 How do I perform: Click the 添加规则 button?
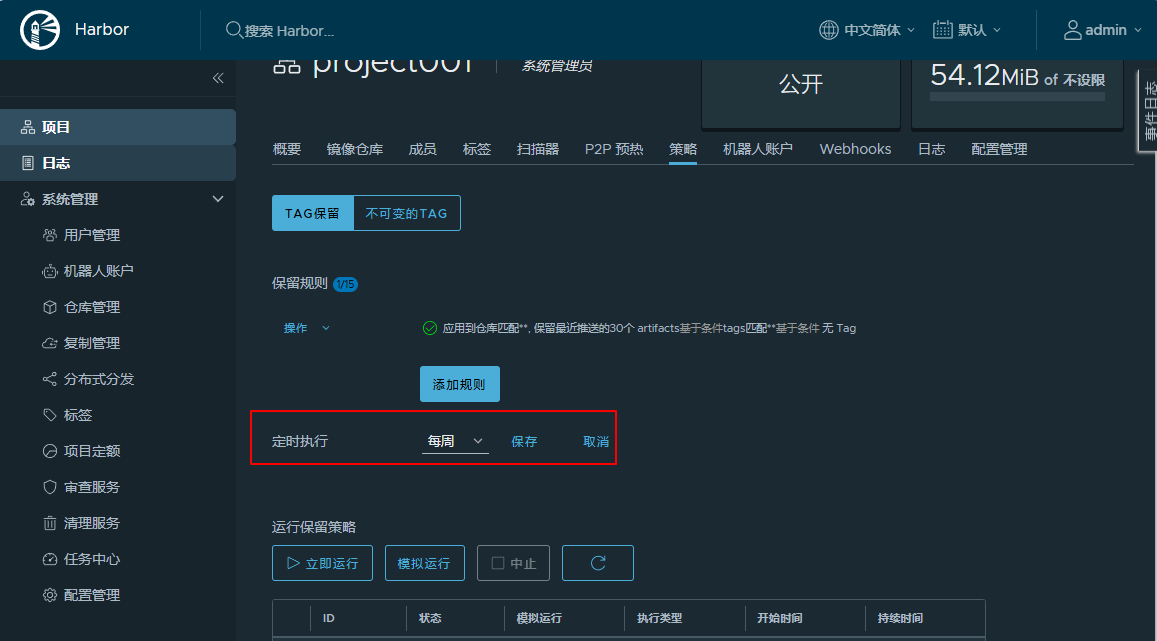pos(460,384)
